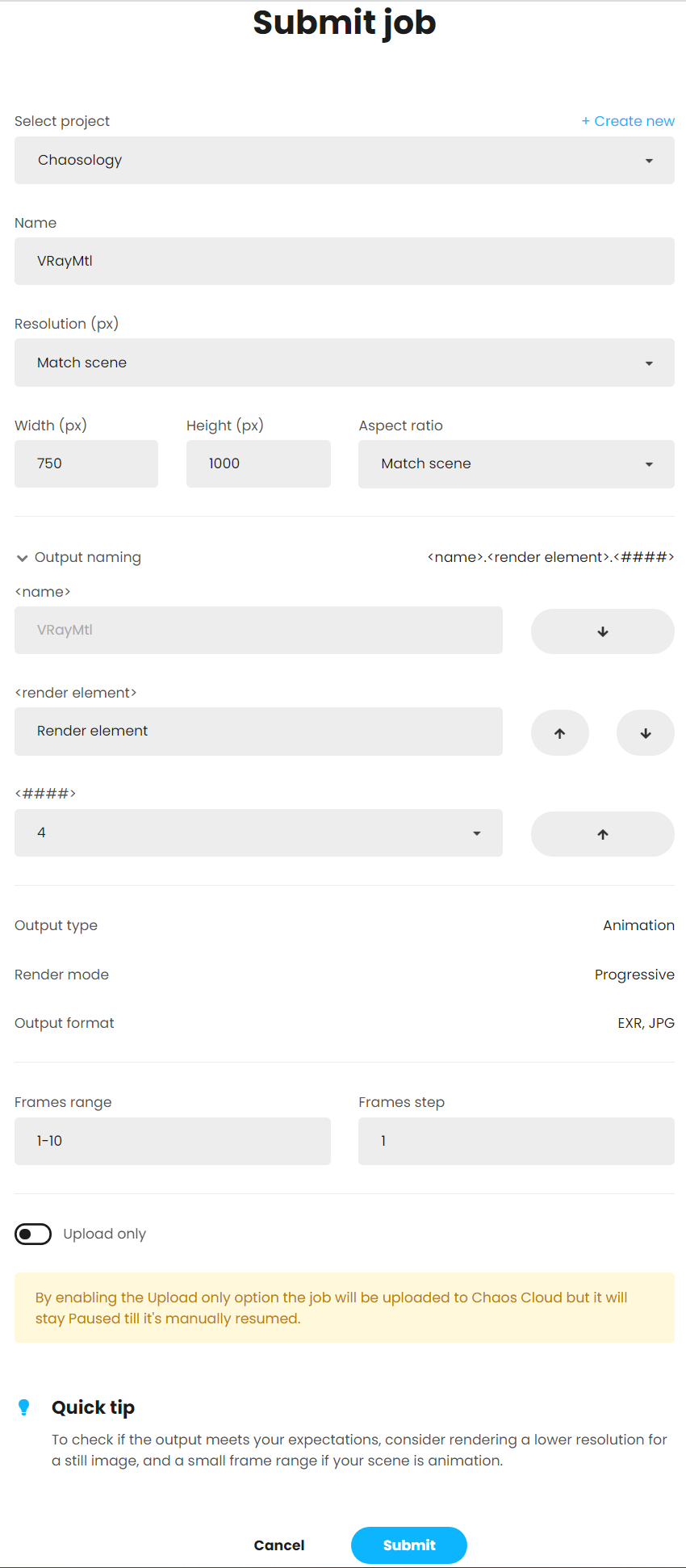
Task: Open the frame padding digits dropdown
Action: point(257,832)
